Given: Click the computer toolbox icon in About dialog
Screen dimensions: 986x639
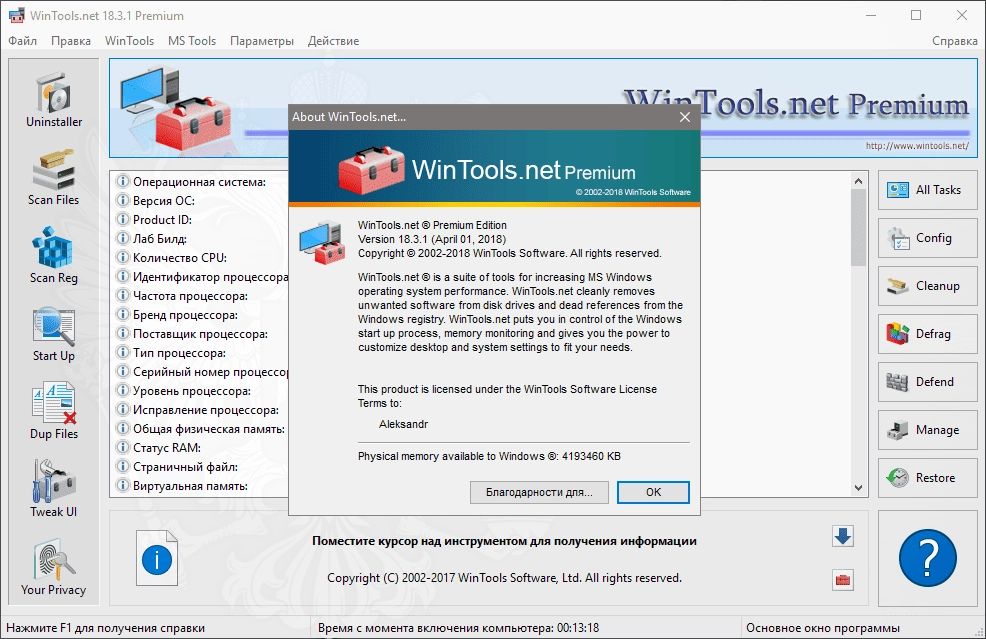Looking at the screenshot, I should [x=322, y=243].
